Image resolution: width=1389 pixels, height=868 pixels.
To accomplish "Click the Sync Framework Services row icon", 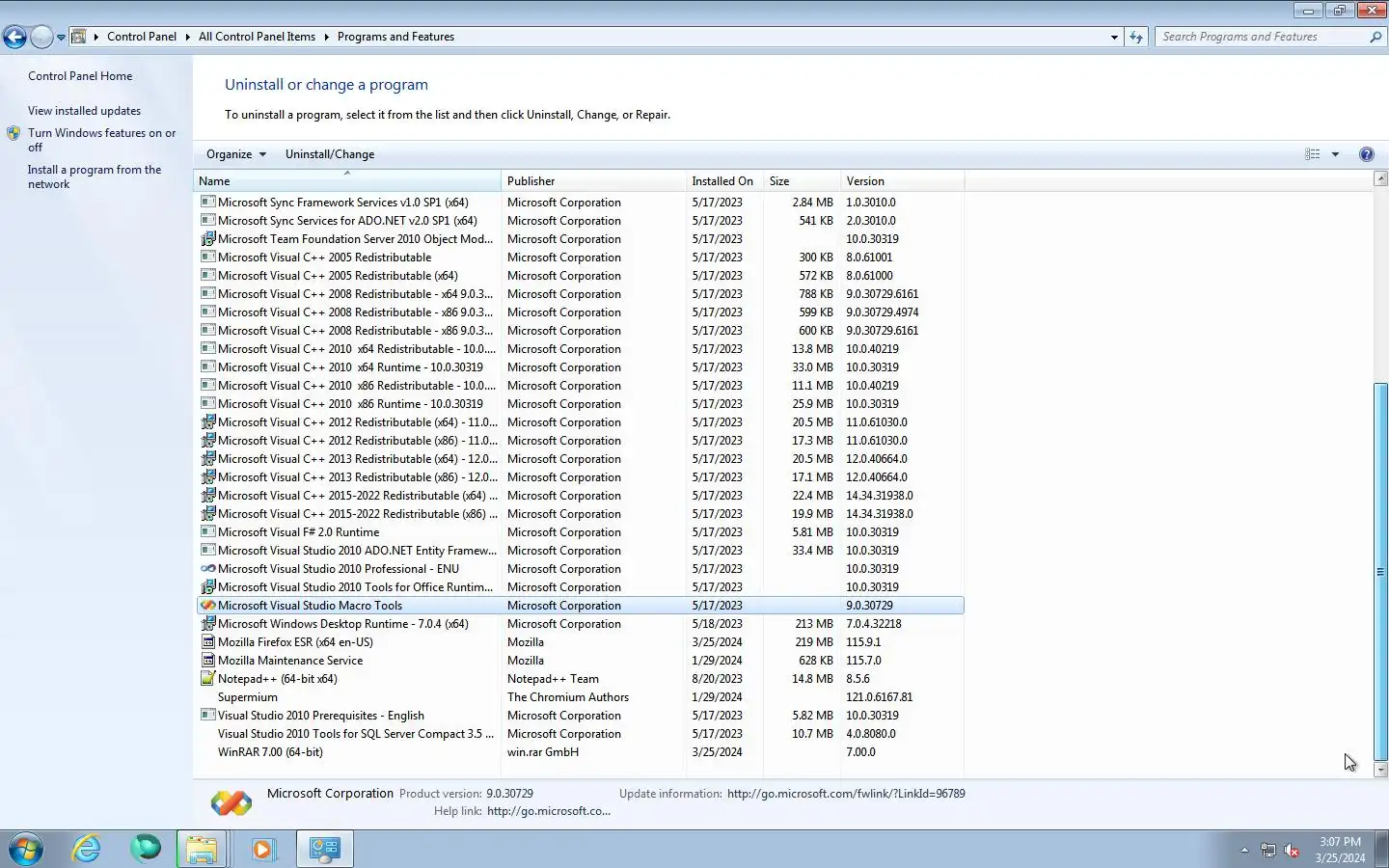I will click(207, 203).
